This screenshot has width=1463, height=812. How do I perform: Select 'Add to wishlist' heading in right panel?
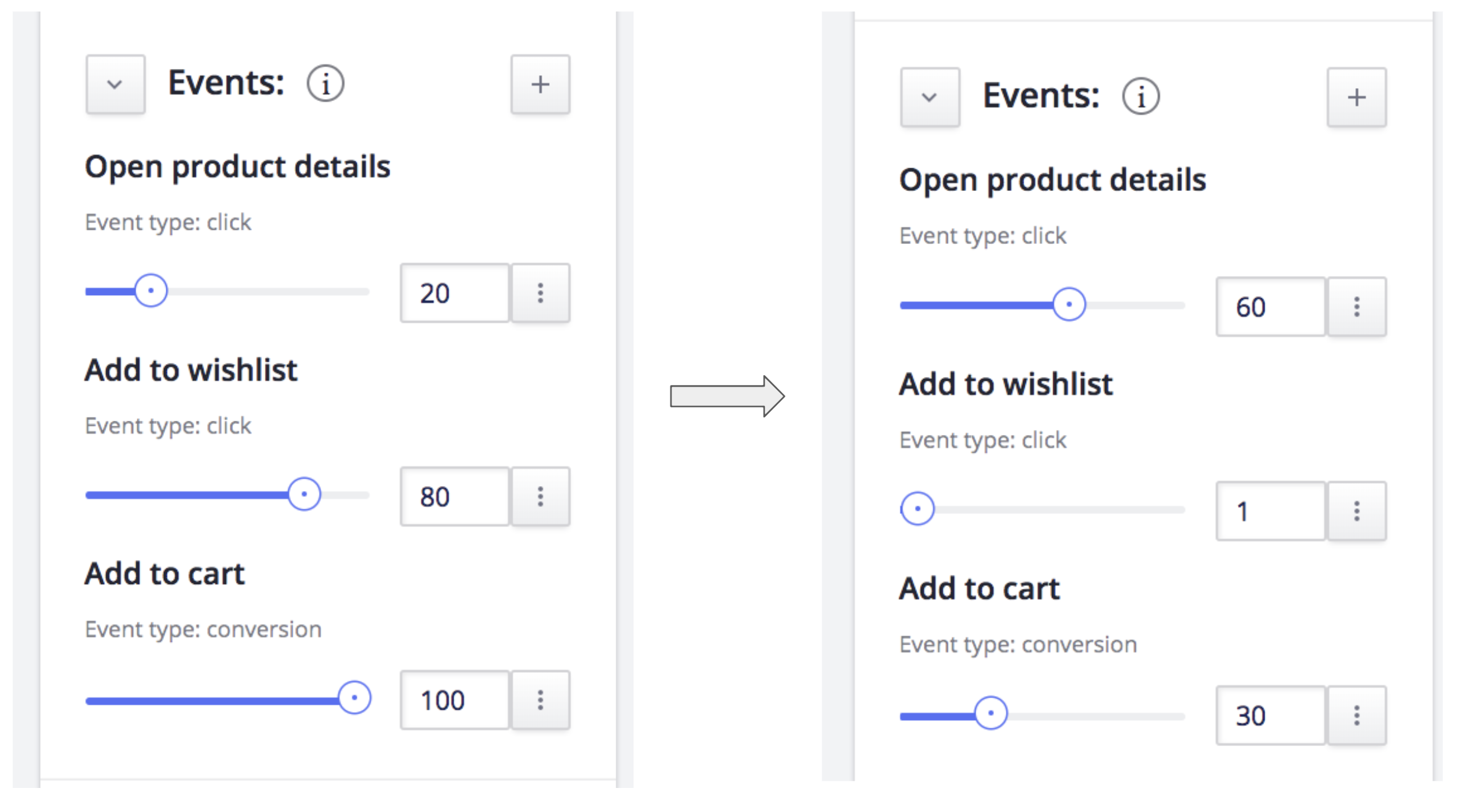[1006, 384]
